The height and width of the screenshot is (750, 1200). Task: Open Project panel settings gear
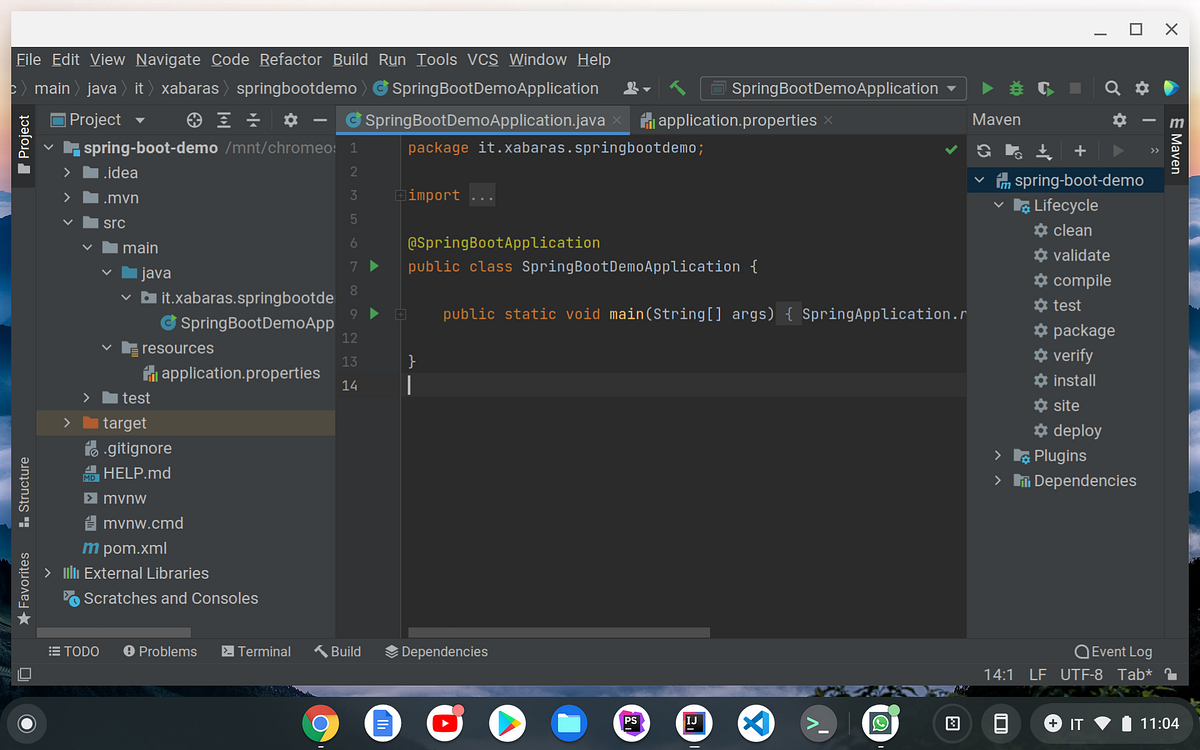[291, 120]
